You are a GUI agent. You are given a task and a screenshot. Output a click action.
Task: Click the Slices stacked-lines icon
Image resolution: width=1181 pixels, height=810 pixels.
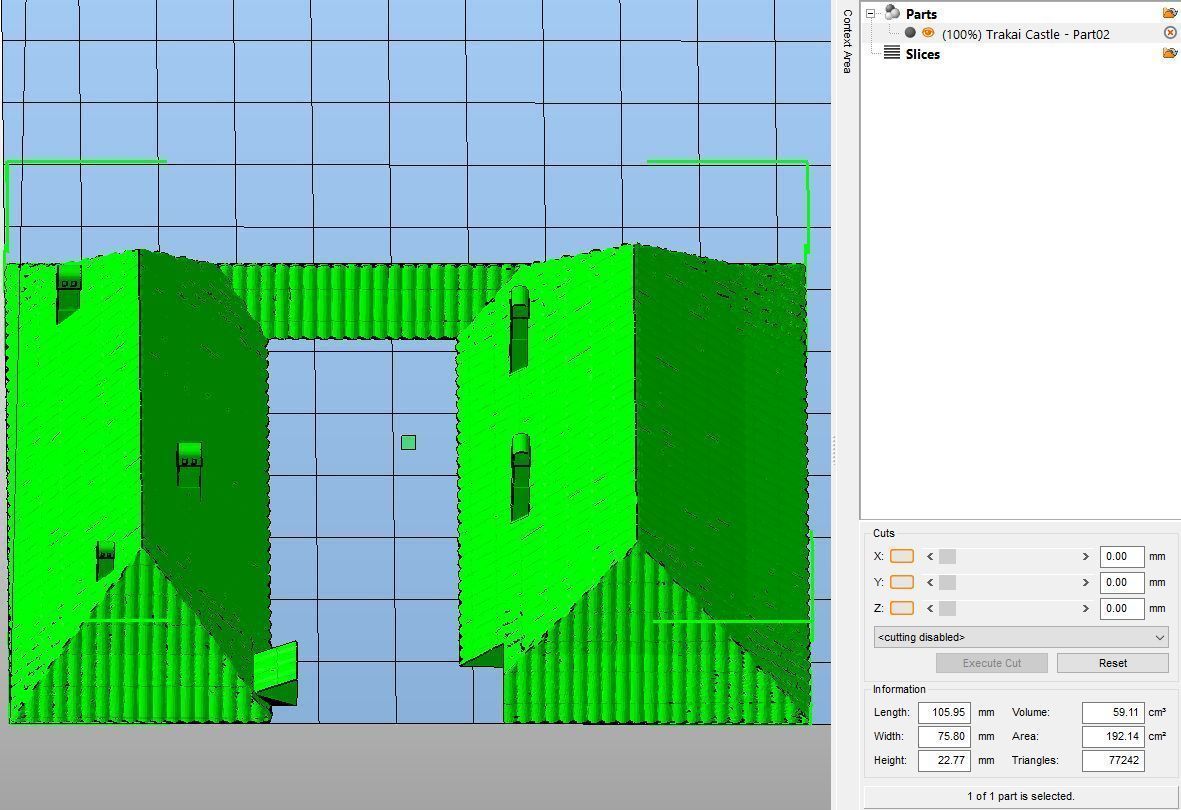pos(892,53)
